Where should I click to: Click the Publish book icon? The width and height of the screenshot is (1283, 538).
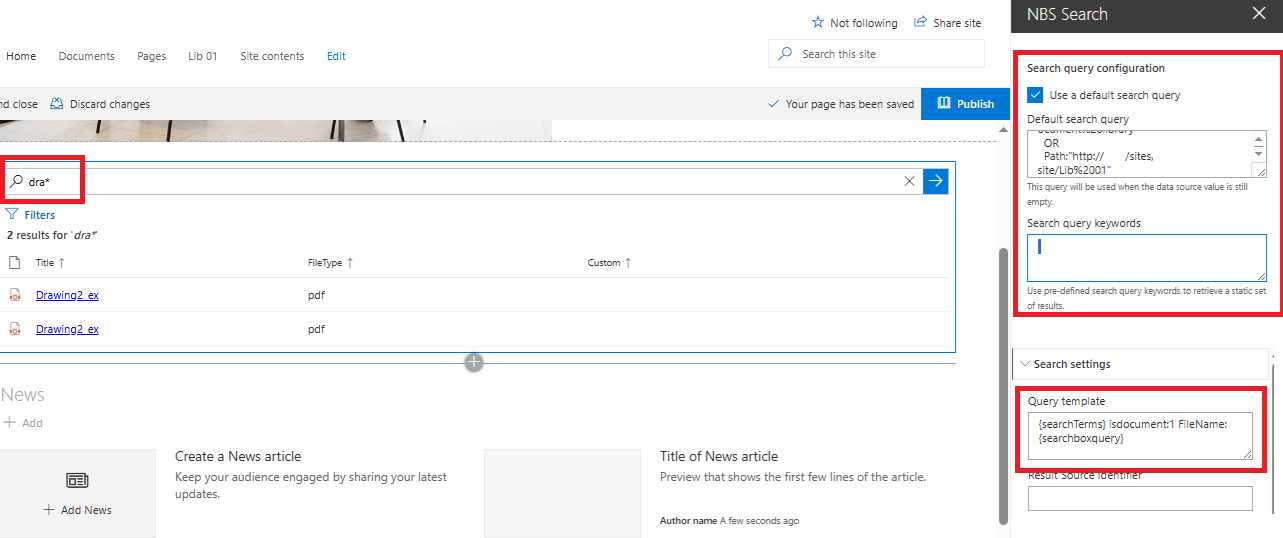click(943, 103)
